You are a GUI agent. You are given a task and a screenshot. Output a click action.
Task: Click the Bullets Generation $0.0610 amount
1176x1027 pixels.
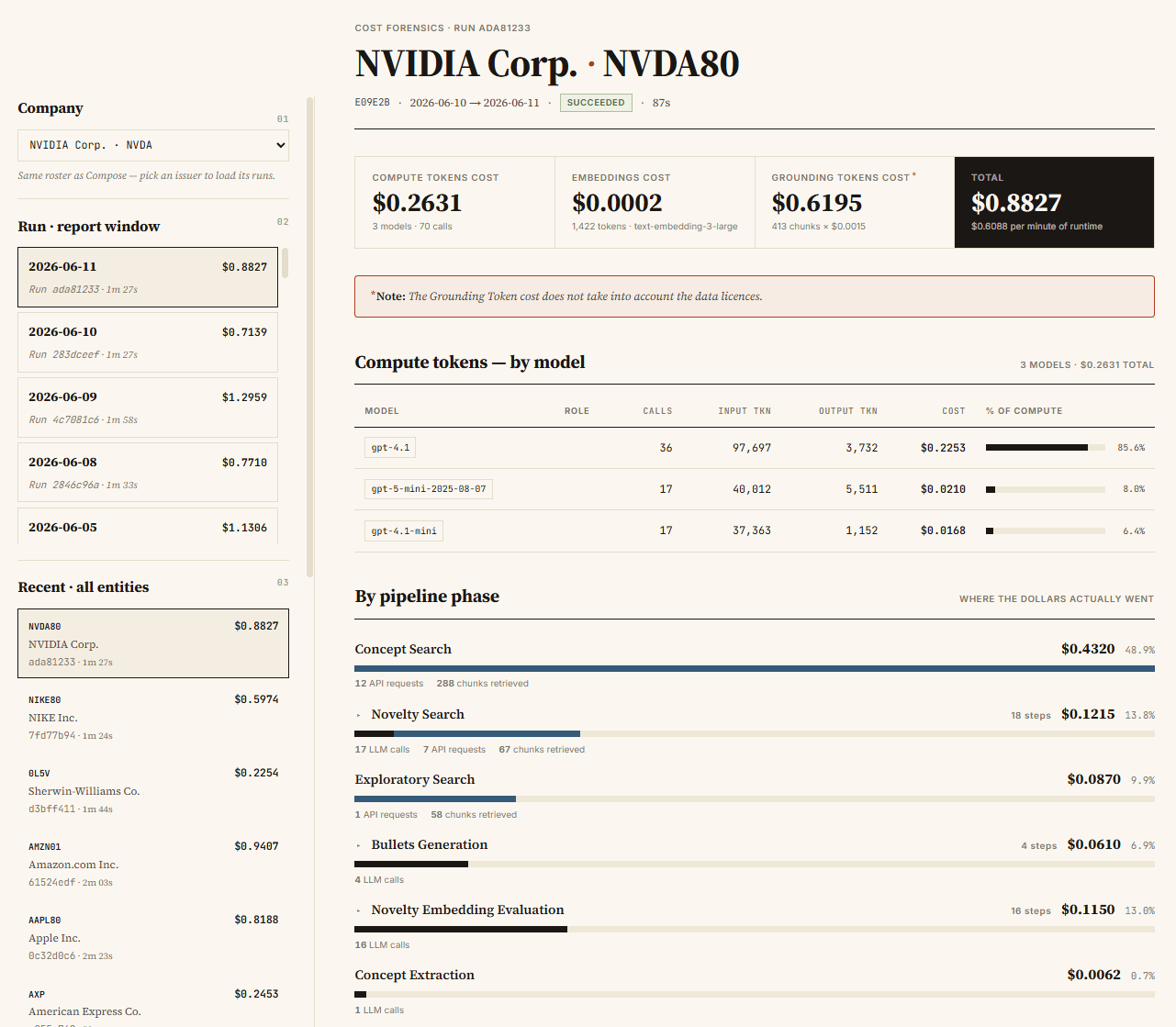(x=1093, y=844)
